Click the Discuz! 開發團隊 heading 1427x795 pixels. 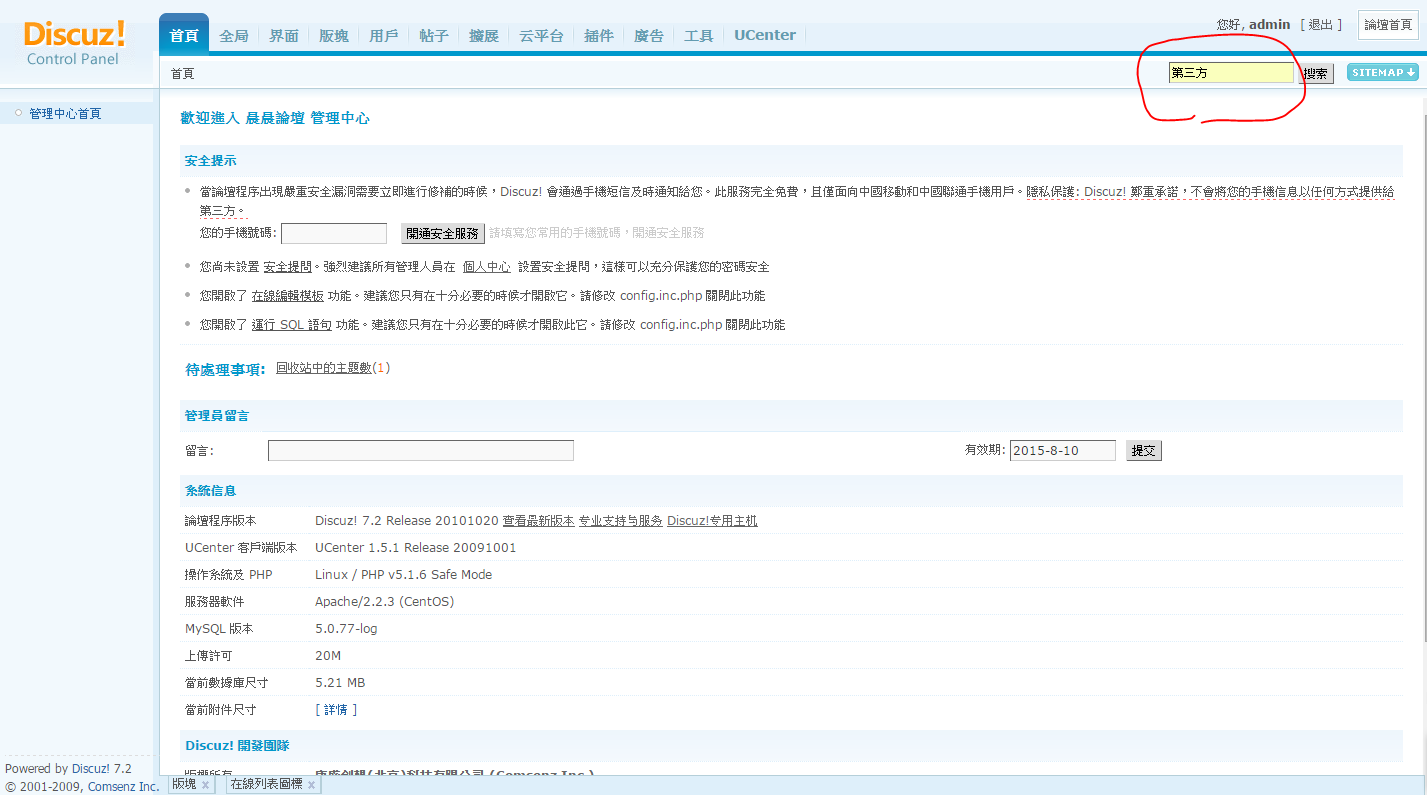coord(237,746)
